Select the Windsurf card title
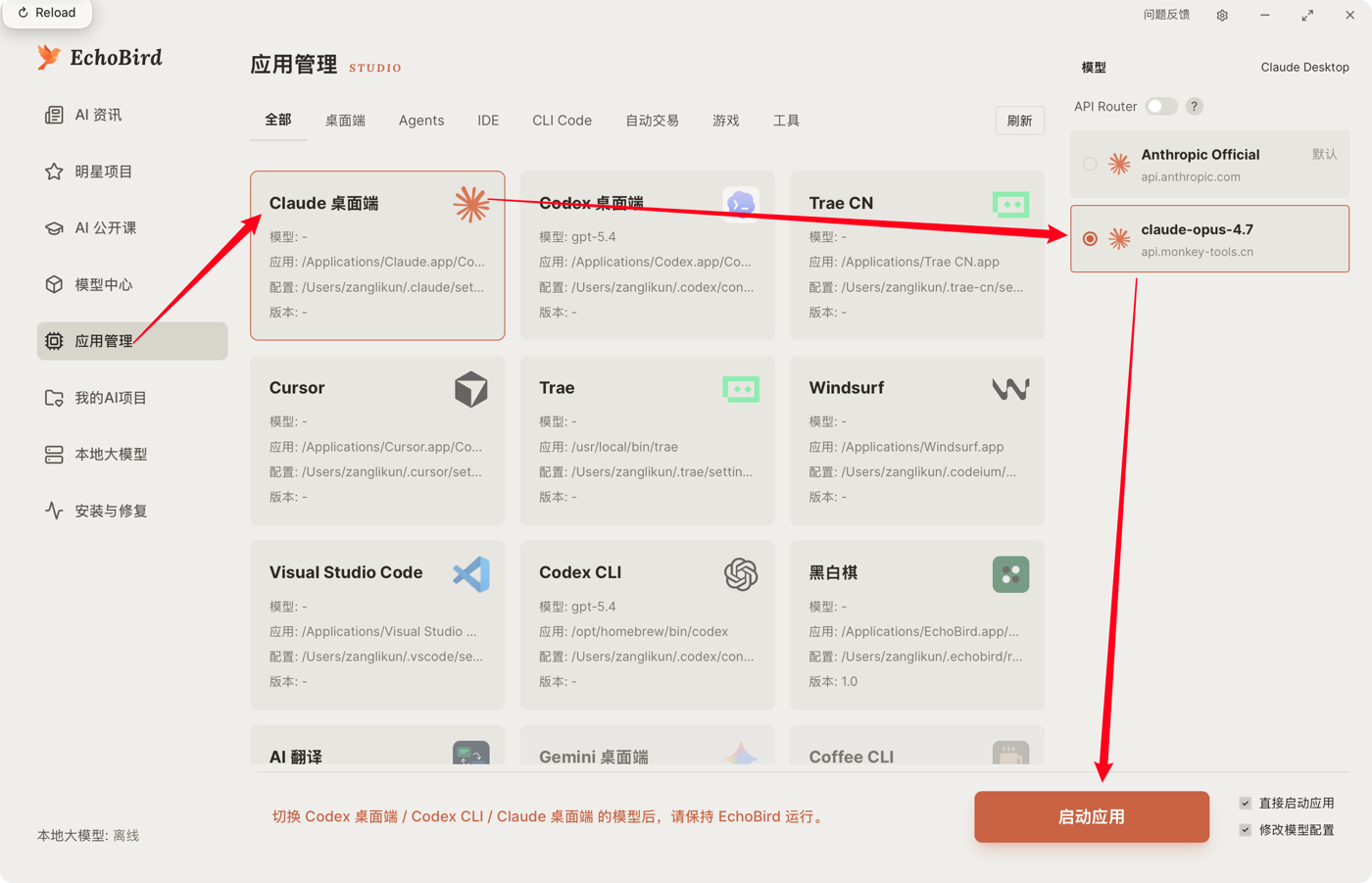Screen dimensions: 1372x883 [x=847, y=388]
